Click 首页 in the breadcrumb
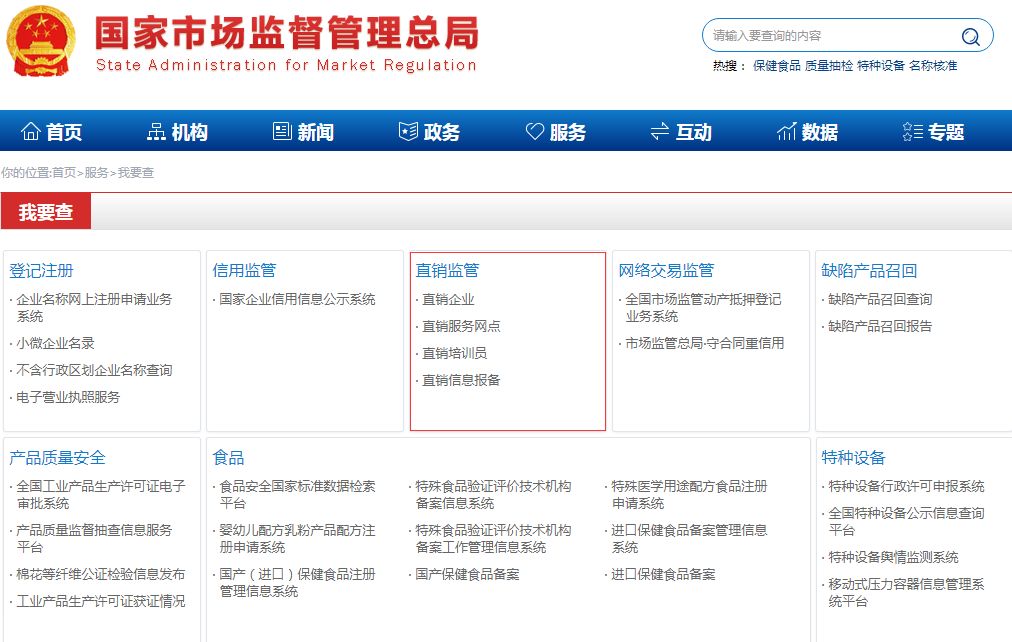This screenshot has height=642, width=1012. [64, 172]
